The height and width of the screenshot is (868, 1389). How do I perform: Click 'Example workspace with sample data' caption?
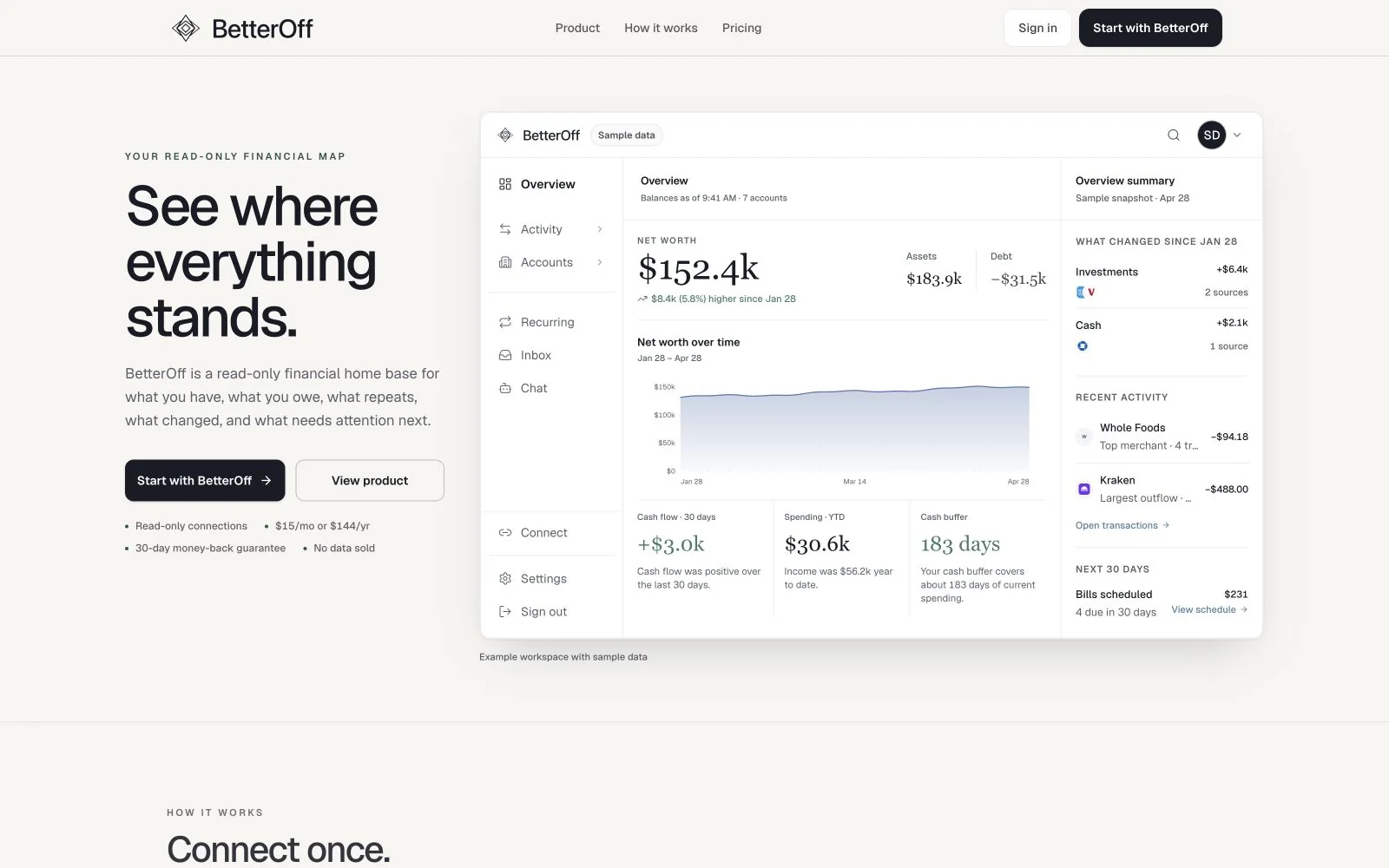(x=563, y=657)
